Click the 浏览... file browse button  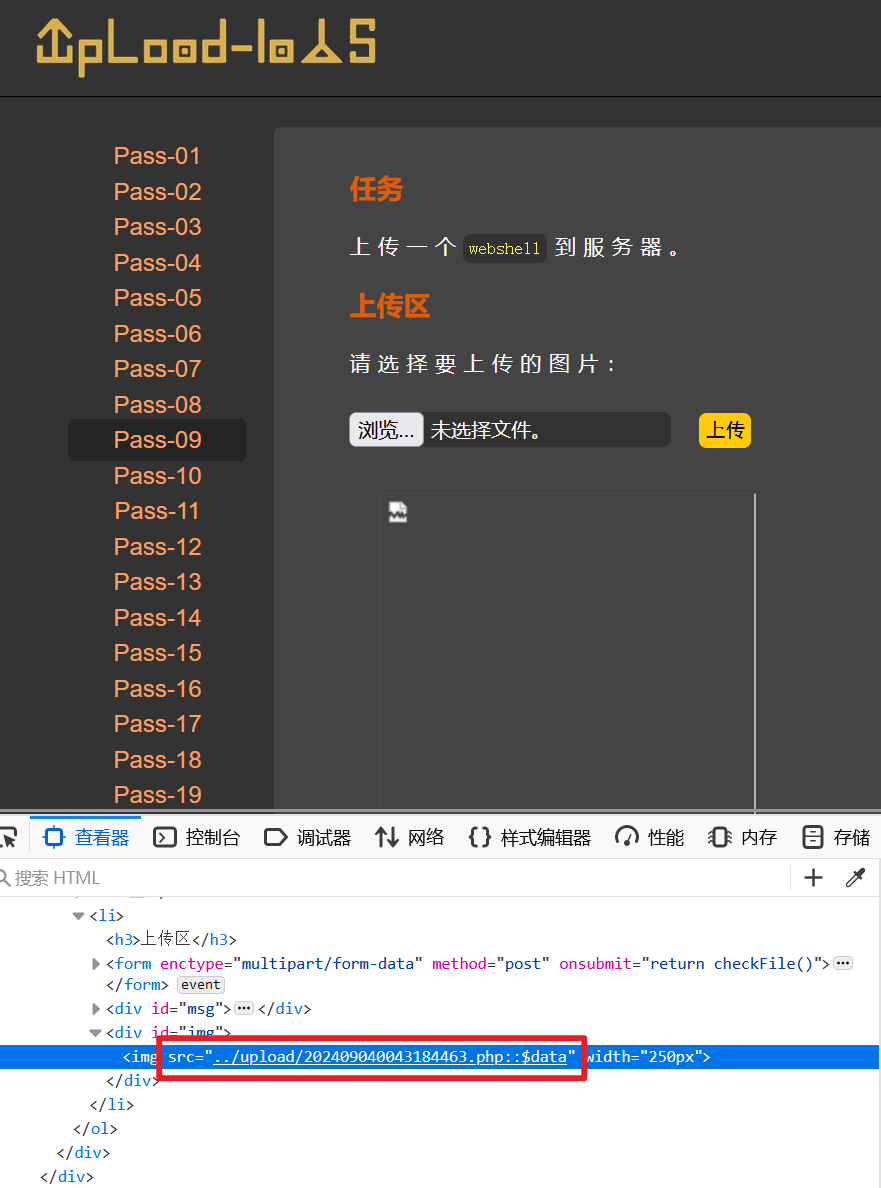(x=386, y=430)
